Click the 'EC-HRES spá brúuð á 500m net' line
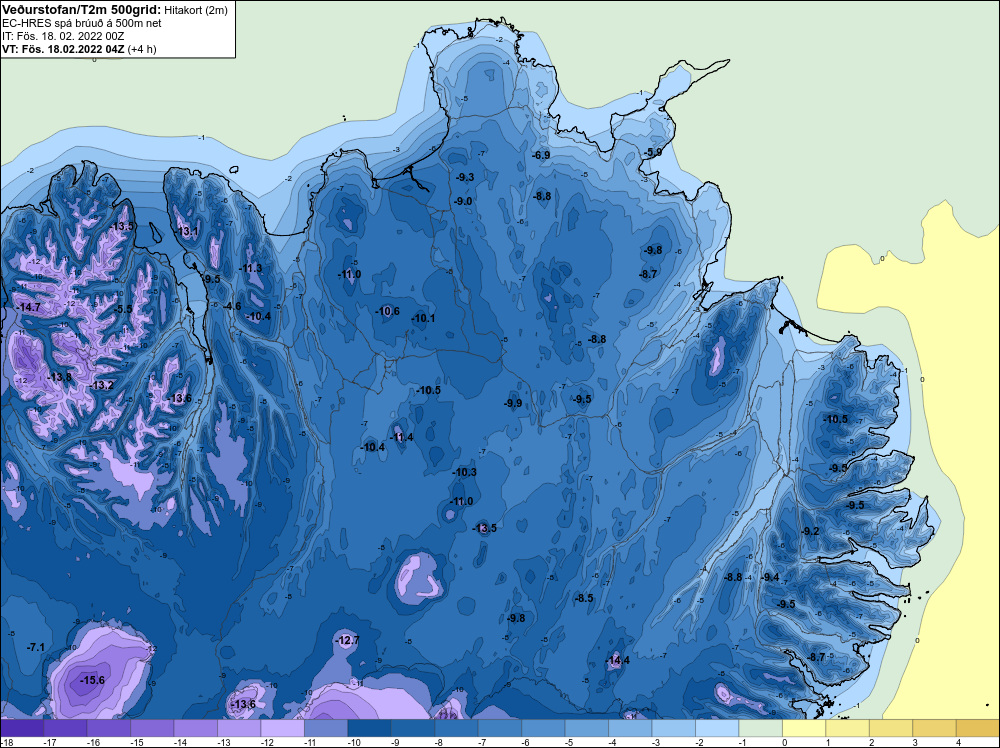1000x748 pixels. tap(82, 23)
